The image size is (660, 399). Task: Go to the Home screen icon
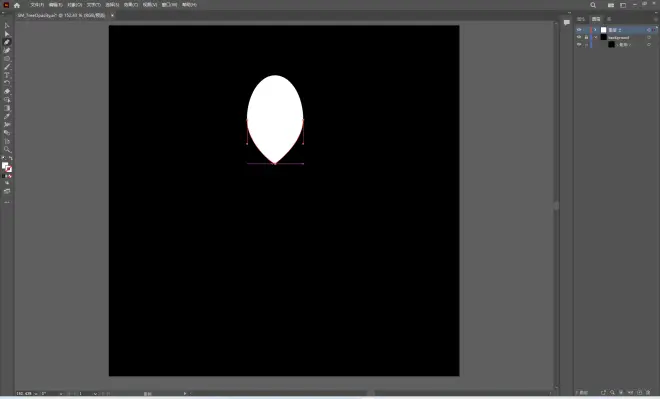(x=17, y=5)
